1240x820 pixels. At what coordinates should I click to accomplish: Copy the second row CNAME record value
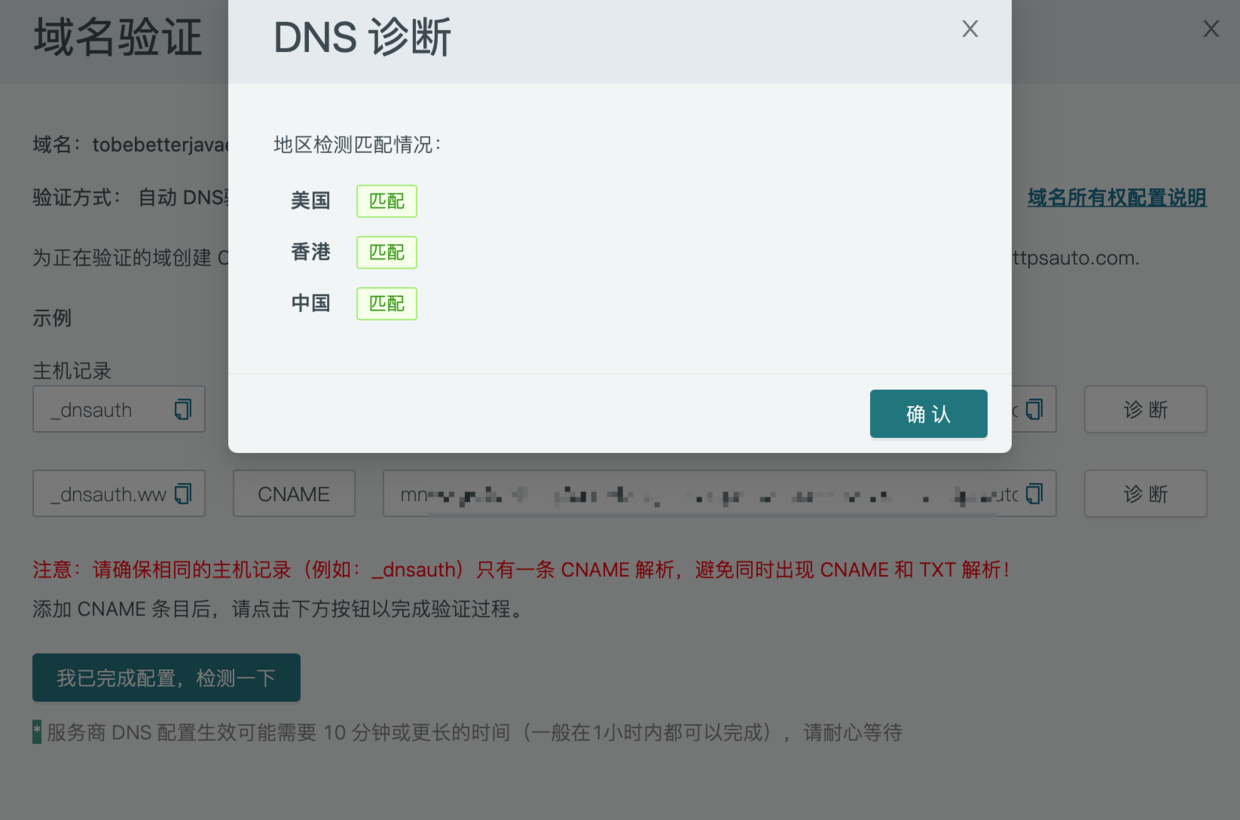pos(1034,494)
